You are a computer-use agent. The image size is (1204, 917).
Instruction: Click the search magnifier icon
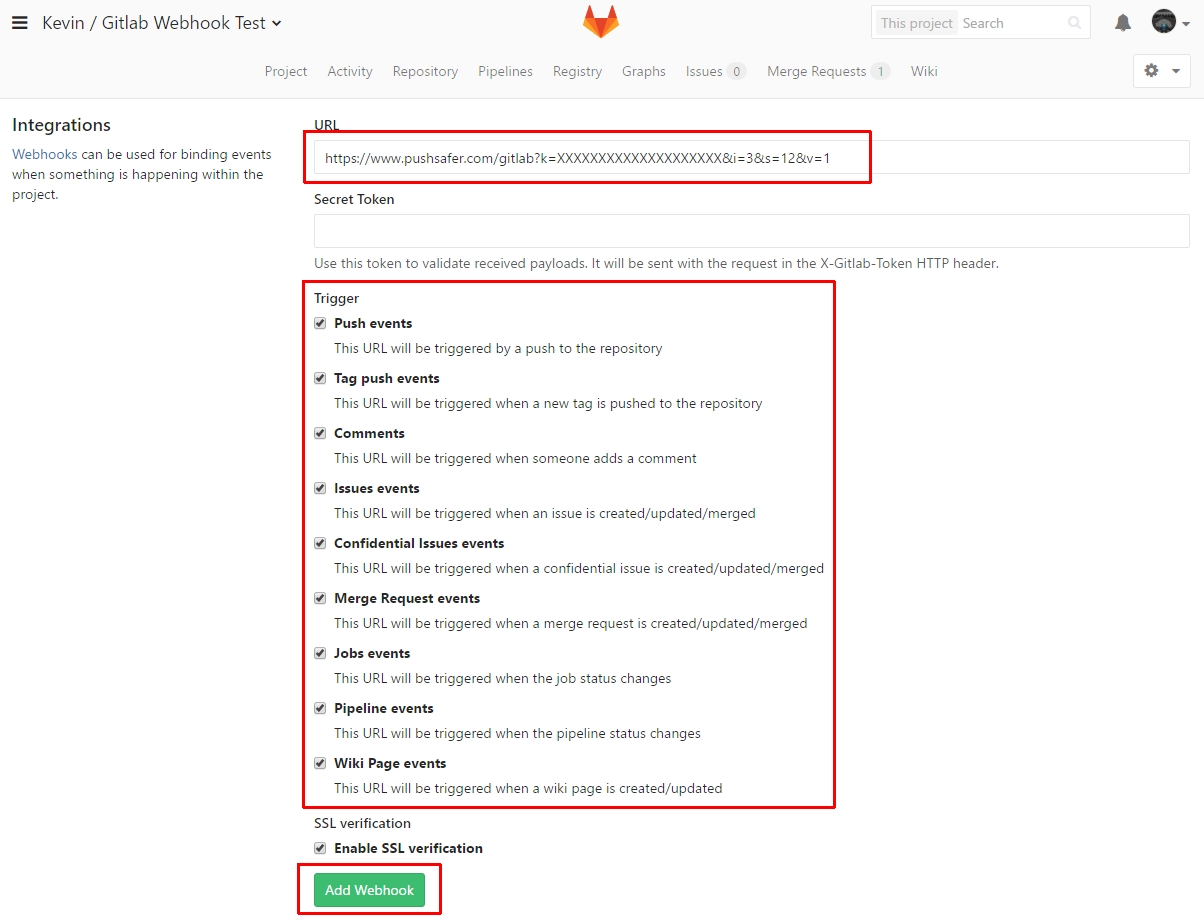[1075, 23]
